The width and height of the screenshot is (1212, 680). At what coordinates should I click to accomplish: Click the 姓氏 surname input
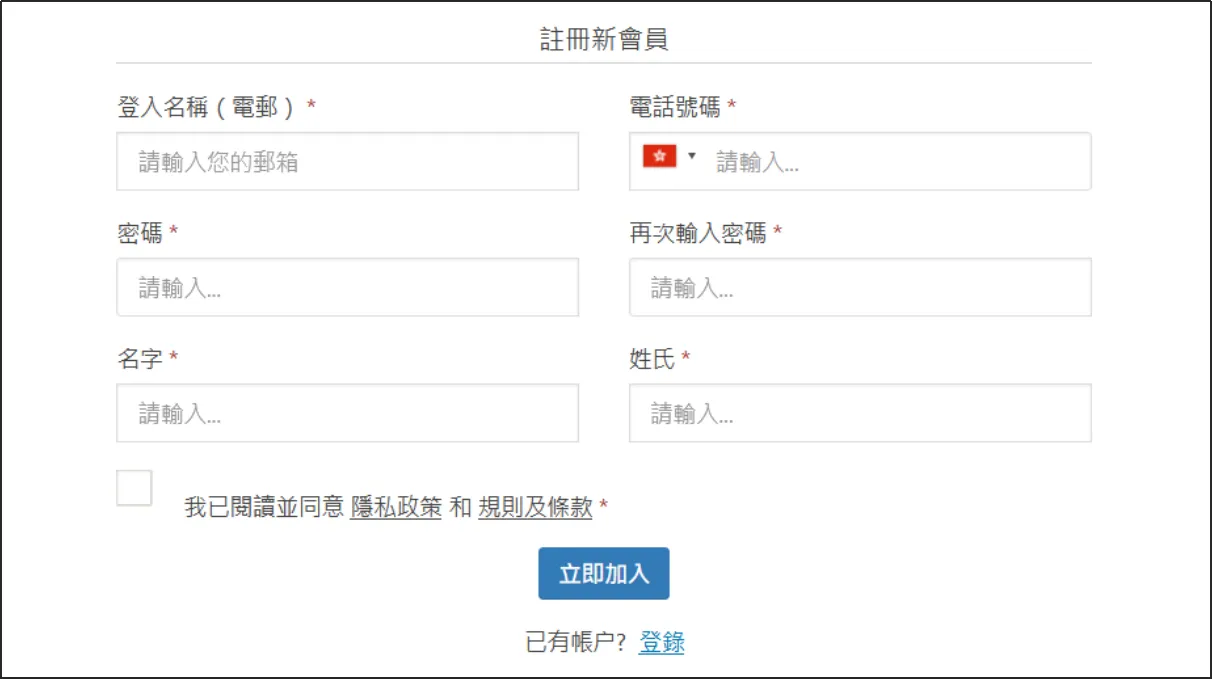tap(859, 414)
